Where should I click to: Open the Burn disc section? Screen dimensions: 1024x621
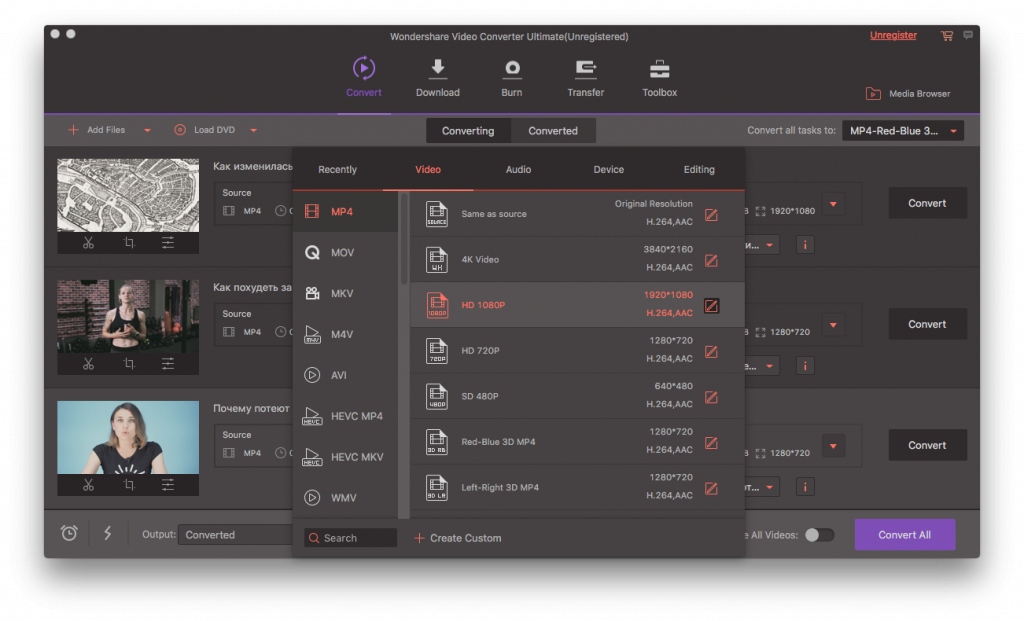pyautogui.click(x=512, y=70)
